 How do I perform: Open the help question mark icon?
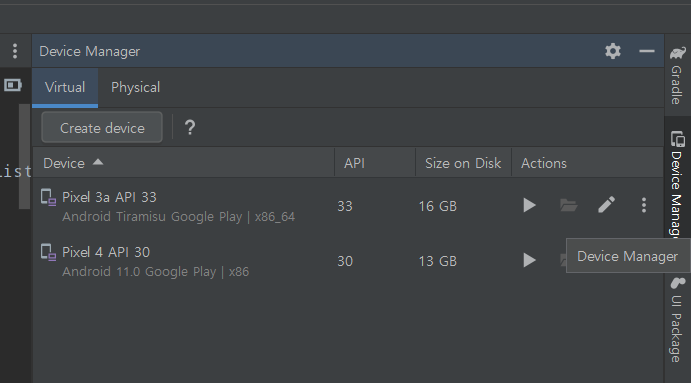190,127
